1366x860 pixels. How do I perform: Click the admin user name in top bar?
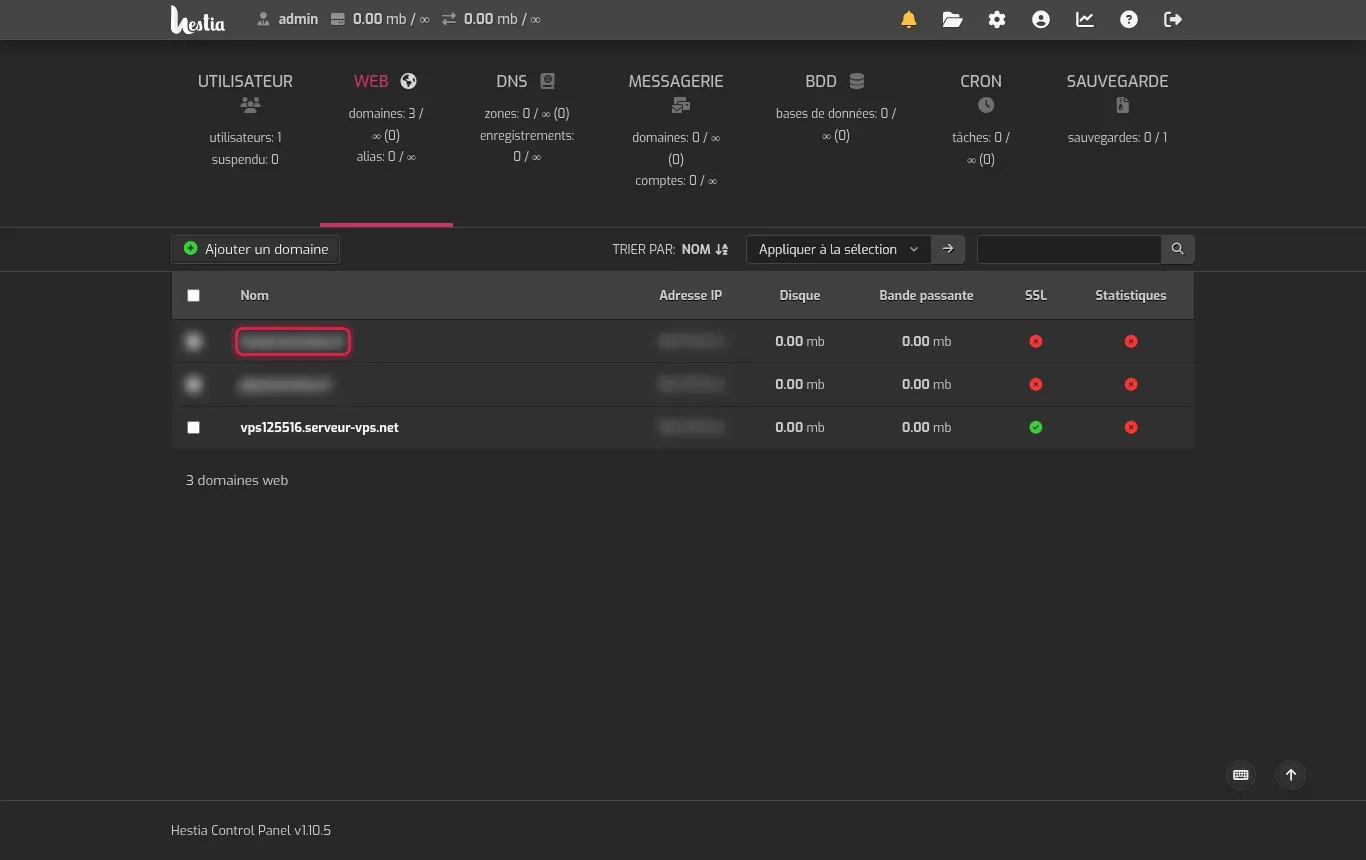(x=298, y=19)
